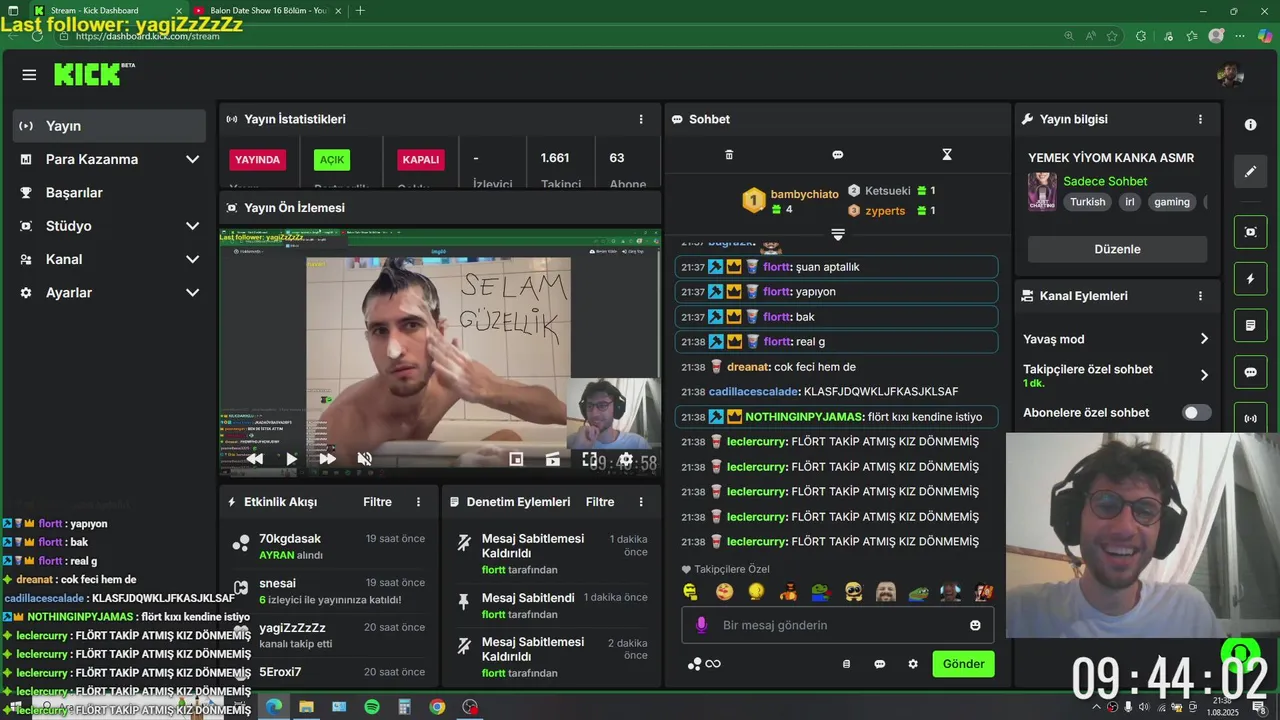Click the purple microphone icon in the message box
The width and height of the screenshot is (1280, 720).
[x=701, y=625]
